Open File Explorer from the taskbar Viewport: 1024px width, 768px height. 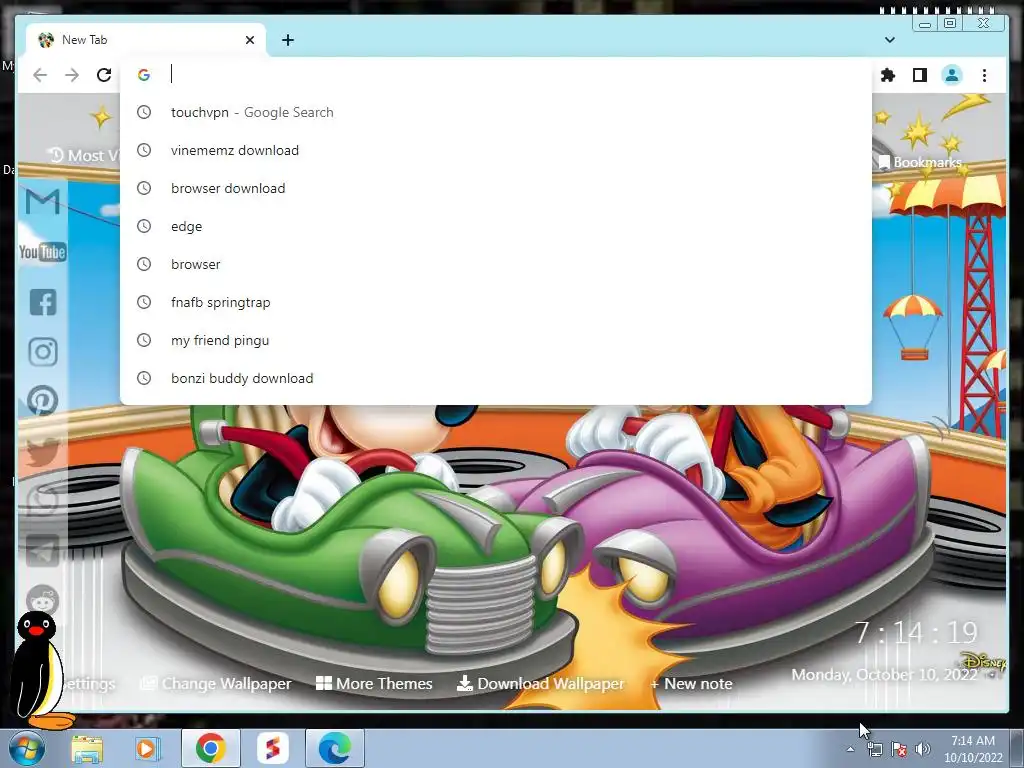pos(87,748)
